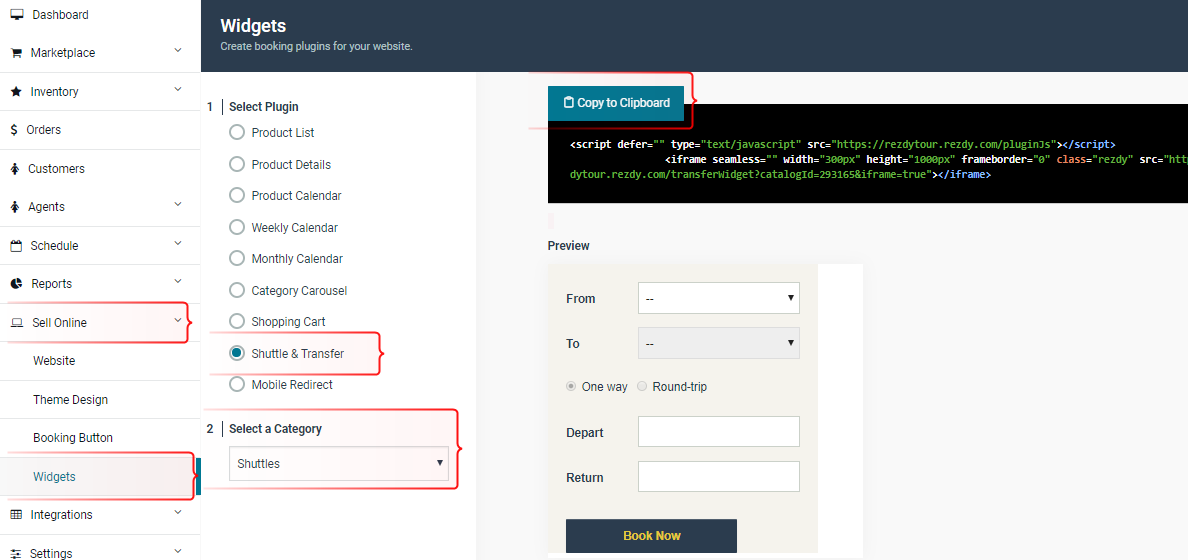Choose One way trip option
Screen dimensions: 1188x560
571,386
